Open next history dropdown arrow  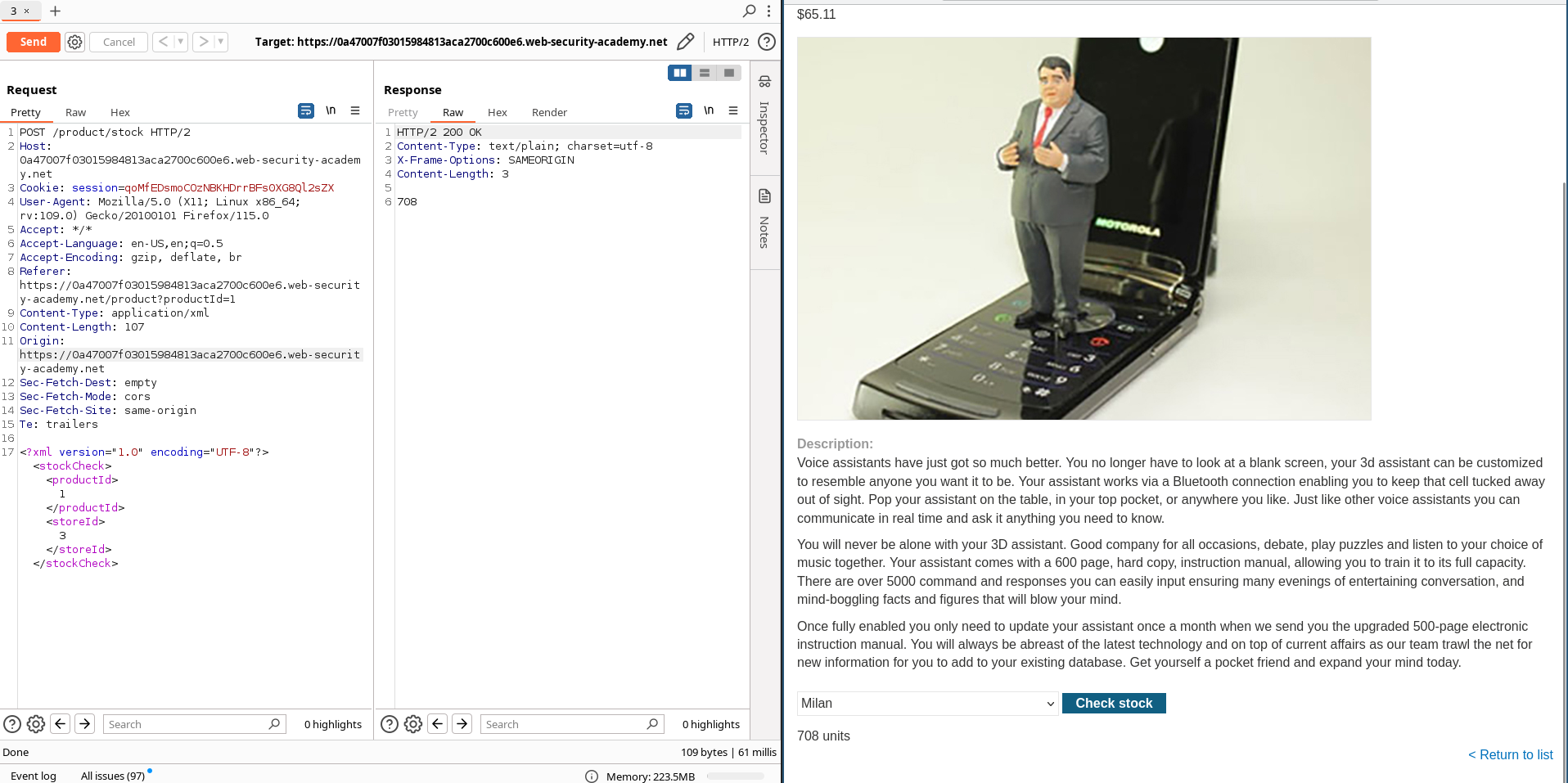pyautogui.click(x=221, y=41)
